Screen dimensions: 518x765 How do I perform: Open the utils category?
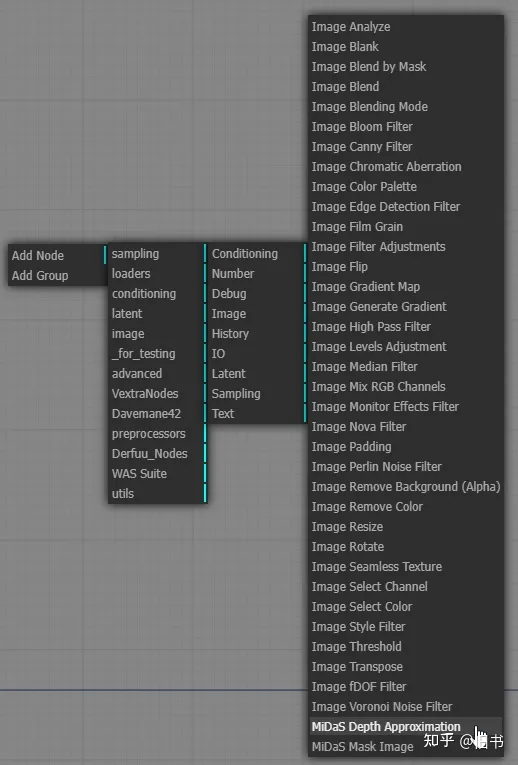(x=157, y=494)
